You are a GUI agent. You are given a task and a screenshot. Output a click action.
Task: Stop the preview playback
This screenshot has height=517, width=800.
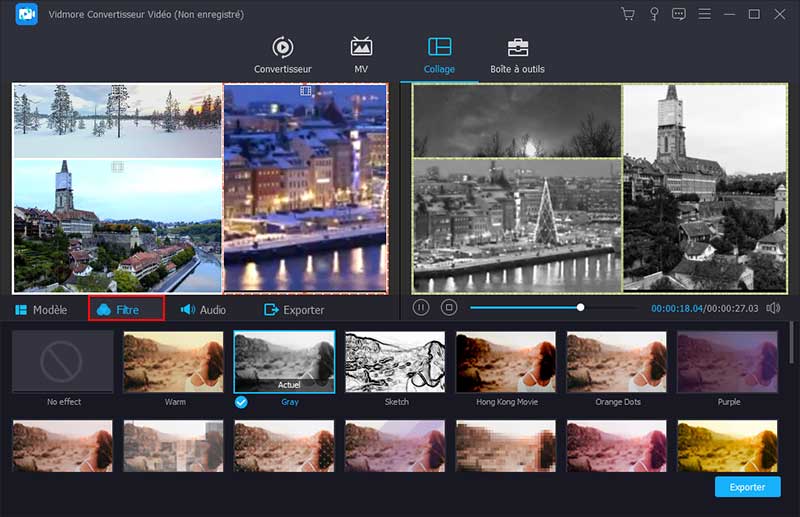(x=449, y=308)
